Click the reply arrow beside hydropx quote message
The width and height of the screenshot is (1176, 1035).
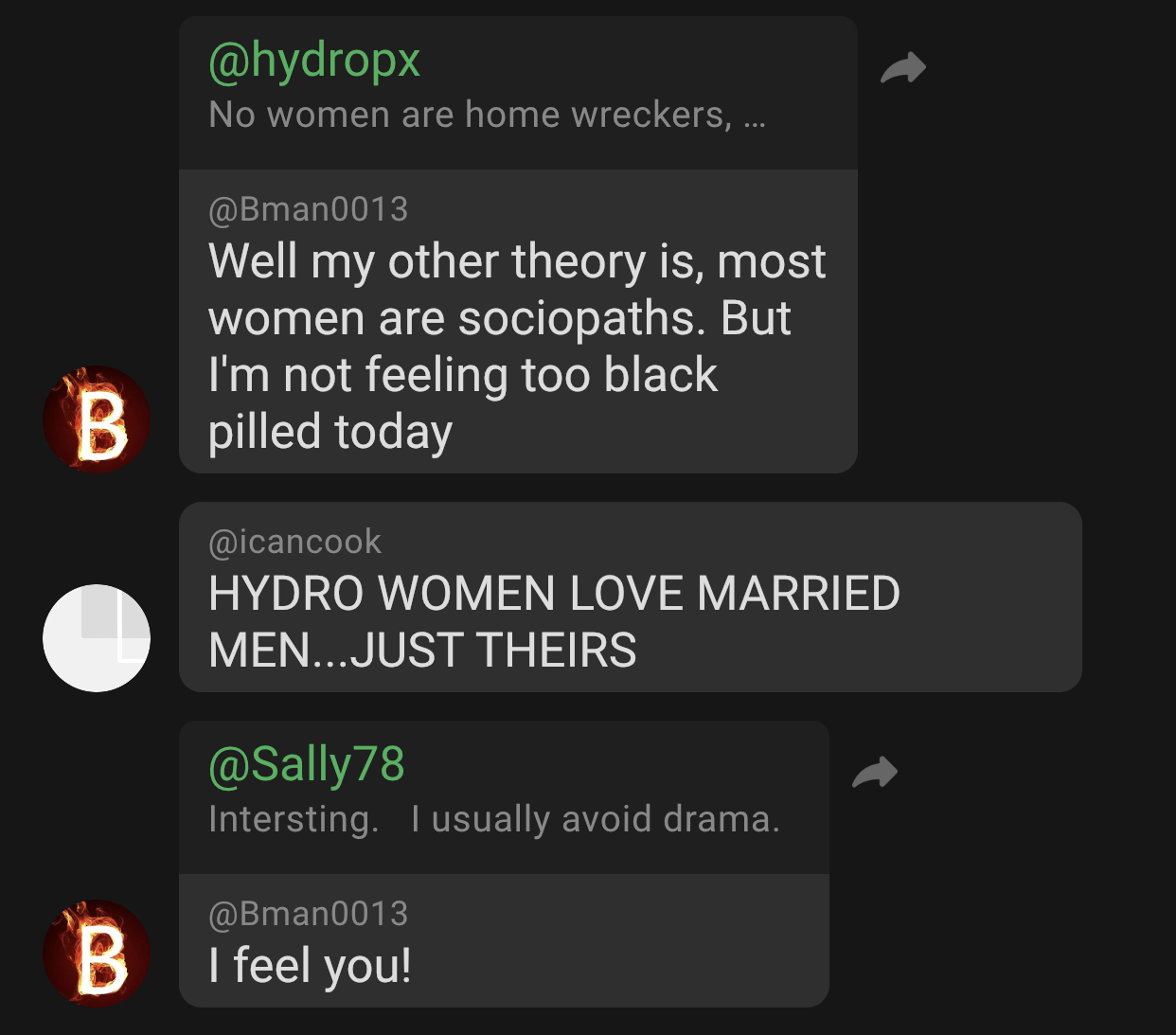(x=903, y=67)
